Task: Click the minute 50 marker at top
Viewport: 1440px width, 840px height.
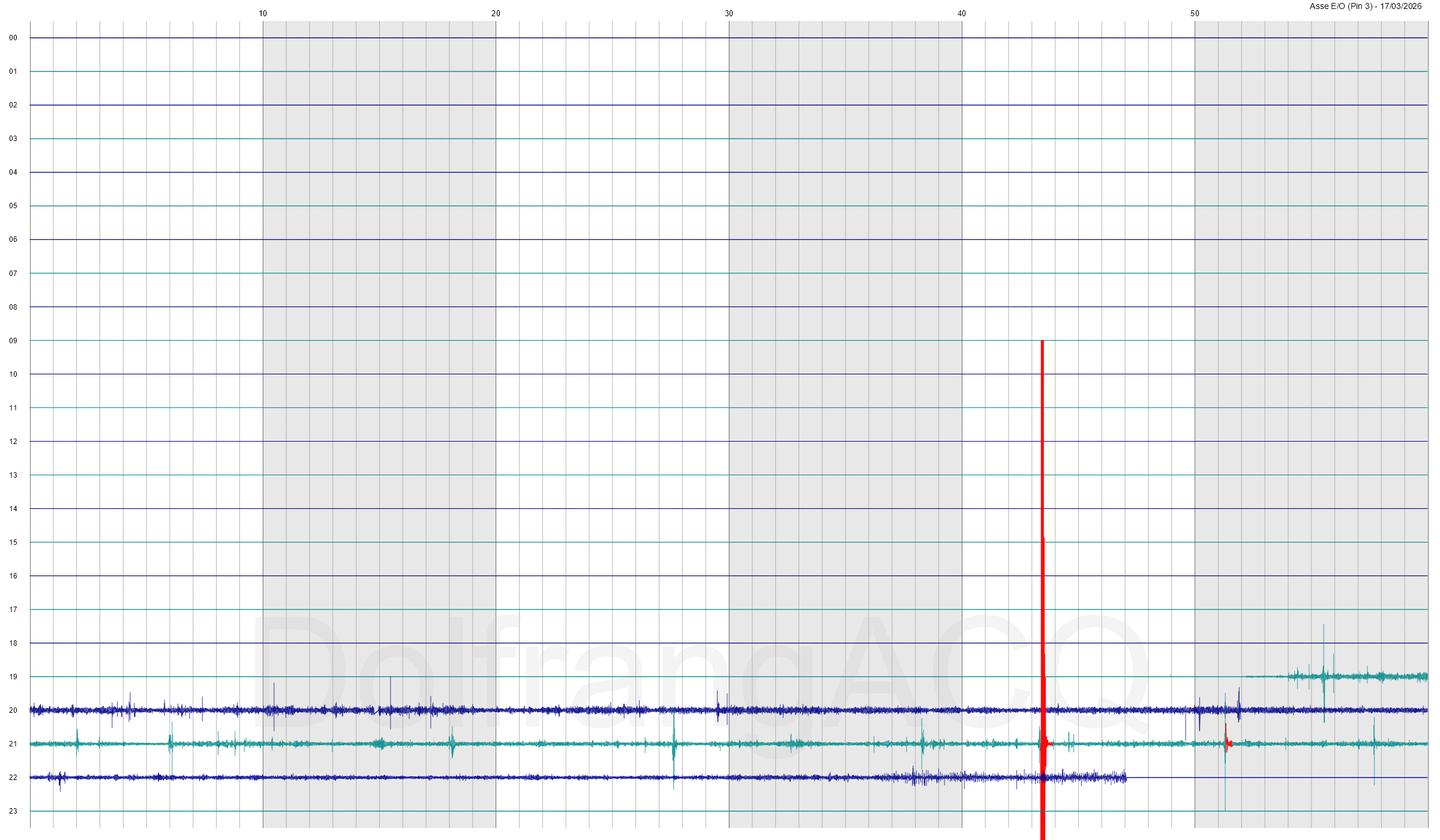Action: click(1195, 13)
